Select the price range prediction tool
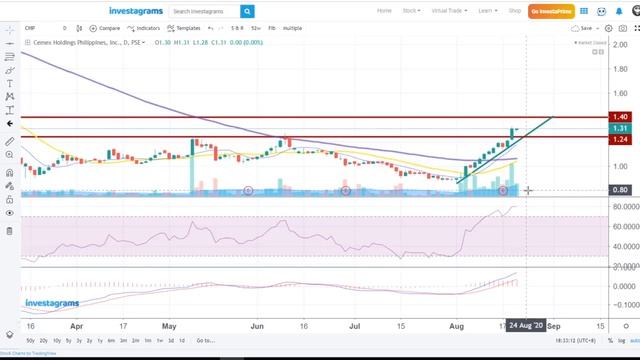Viewport: 640px width, 360px height. (10, 110)
